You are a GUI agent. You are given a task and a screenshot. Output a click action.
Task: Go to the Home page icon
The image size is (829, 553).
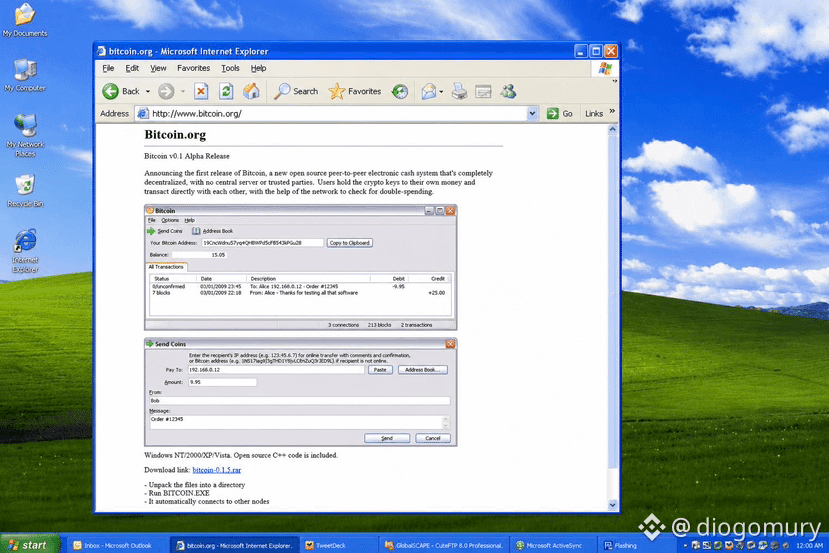click(252, 91)
